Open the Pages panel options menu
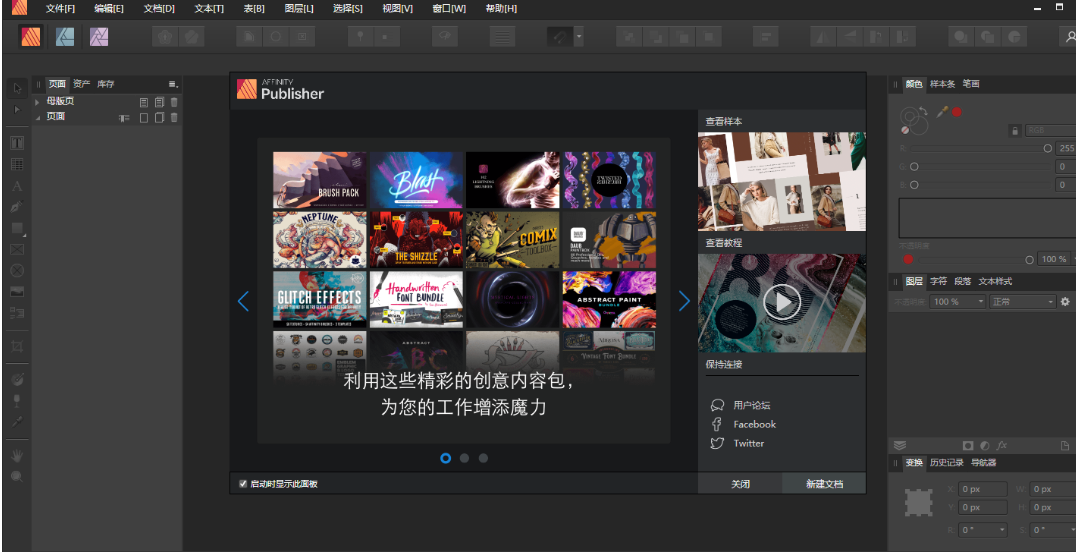Viewport: 1076px width, 552px height. (x=173, y=84)
